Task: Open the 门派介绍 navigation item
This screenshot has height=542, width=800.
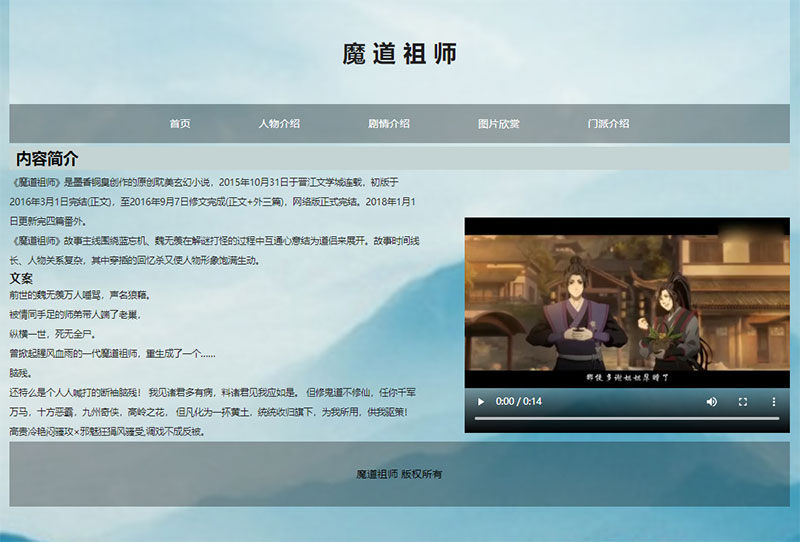Action: pyautogui.click(x=608, y=124)
